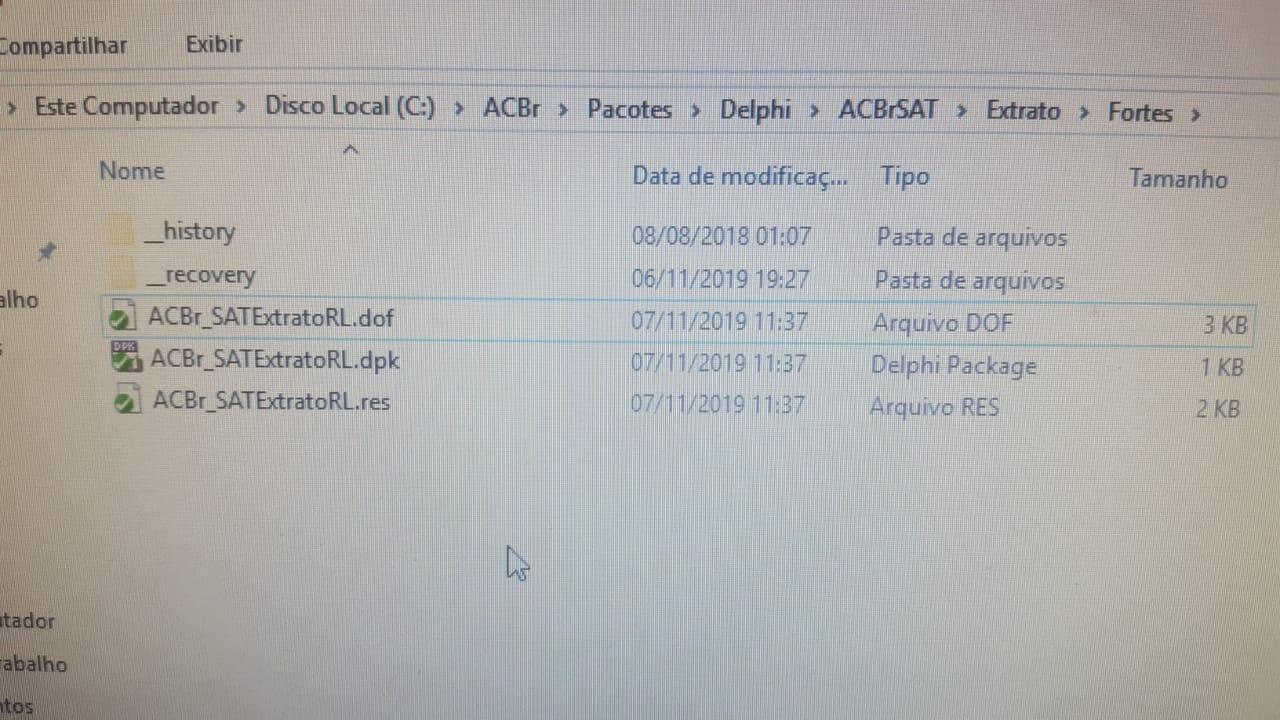This screenshot has height=720, width=1280.
Task: Sort files by Tipo column
Action: [905, 177]
